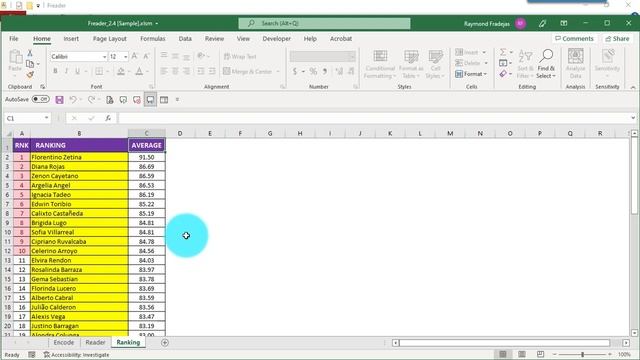
Task: Open the Encode sheet tab
Action: click(x=64, y=342)
